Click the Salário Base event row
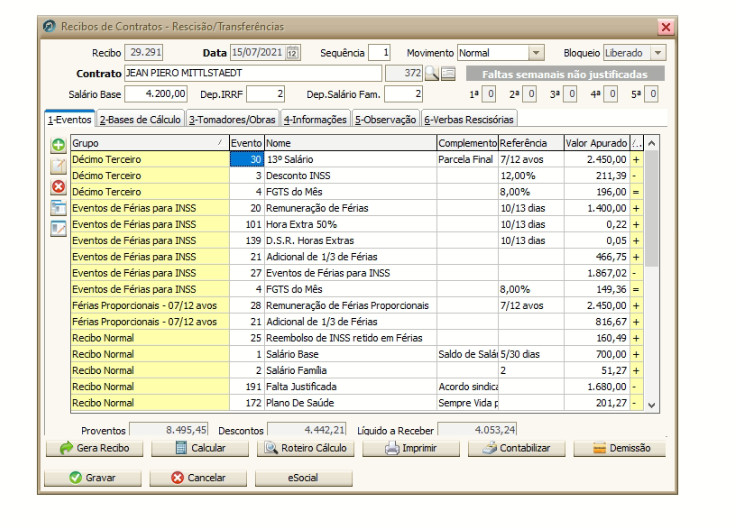 357,354
